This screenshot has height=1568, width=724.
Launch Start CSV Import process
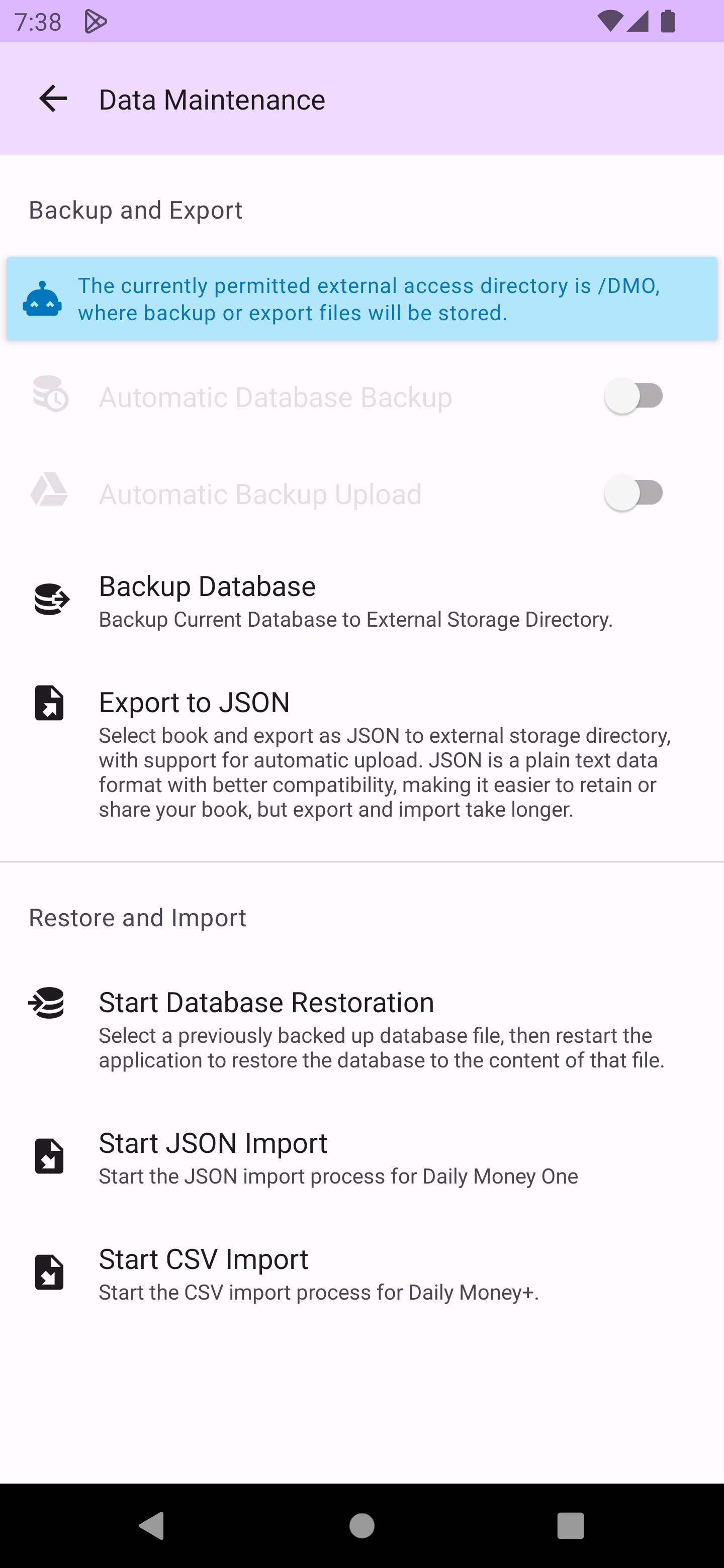pyautogui.click(x=318, y=1273)
